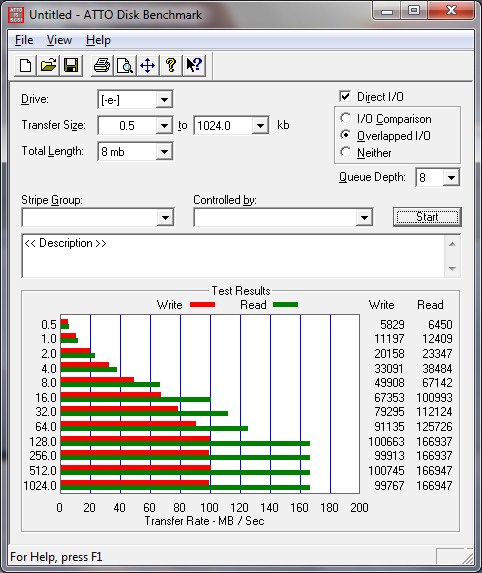This screenshot has width=482, height=573.
Task: Open the File menu
Action: [24, 40]
